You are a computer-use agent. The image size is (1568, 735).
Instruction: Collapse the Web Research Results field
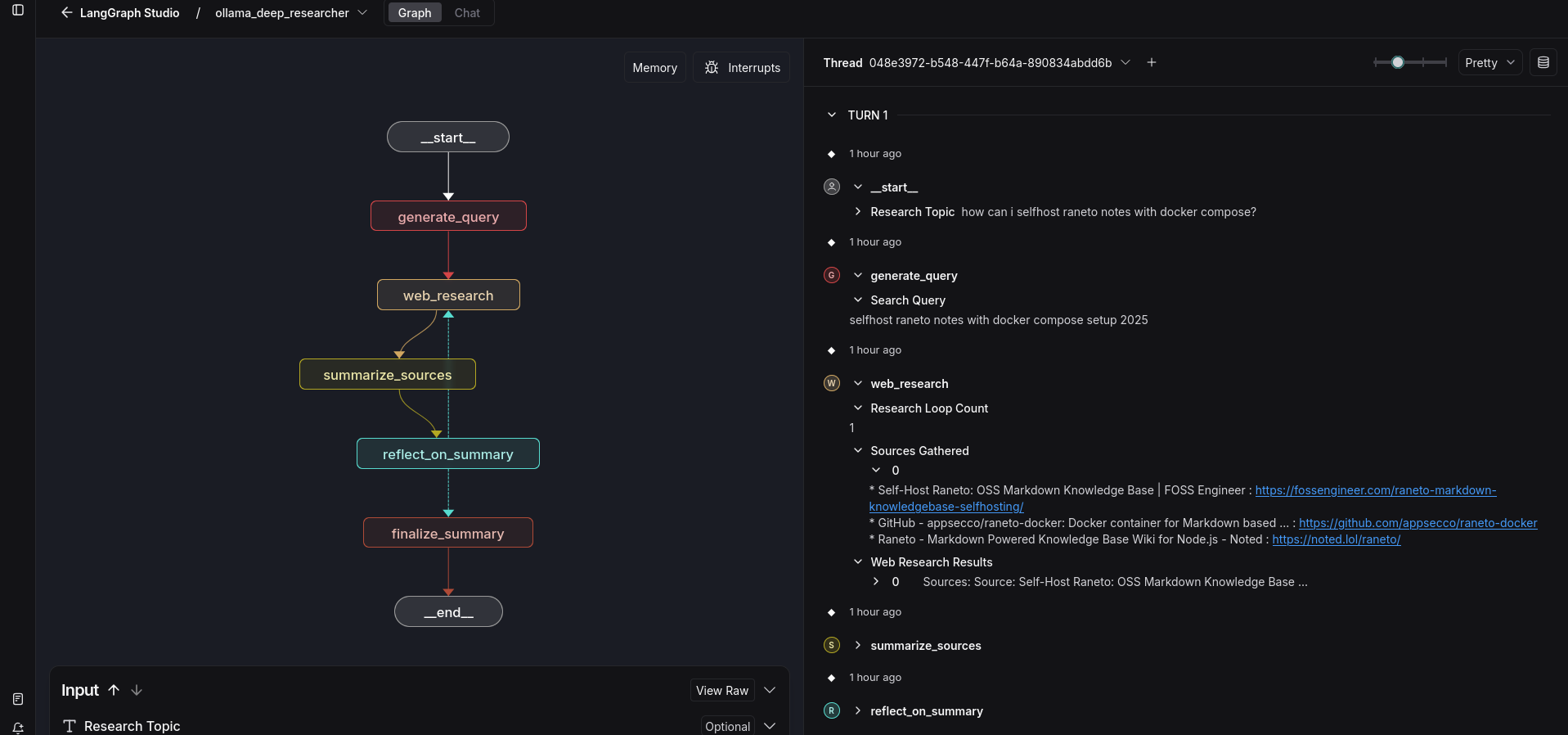(858, 562)
